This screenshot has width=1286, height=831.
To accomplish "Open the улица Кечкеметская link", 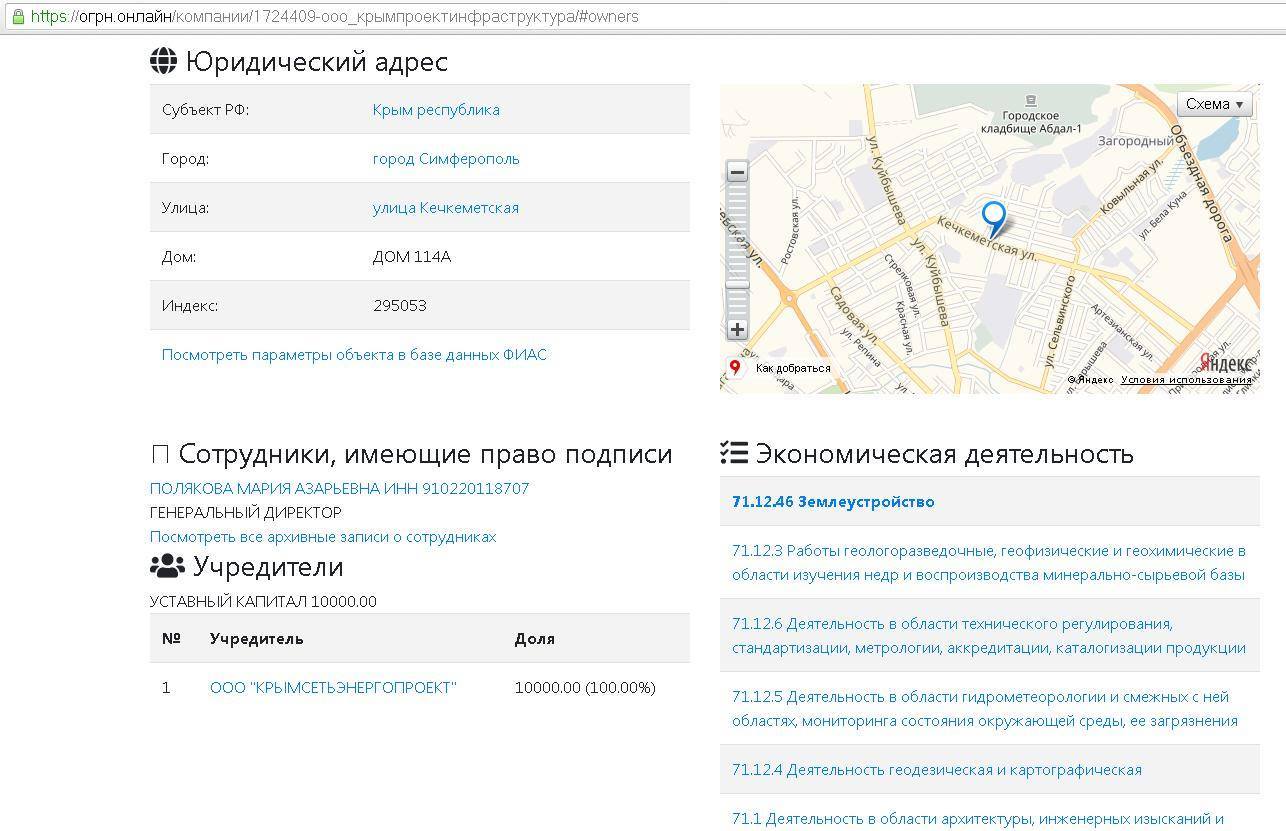I will coord(445,208).
